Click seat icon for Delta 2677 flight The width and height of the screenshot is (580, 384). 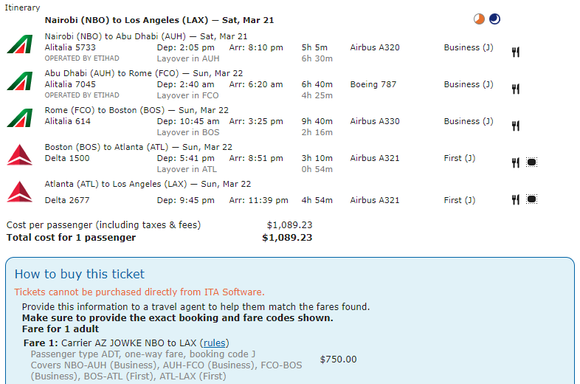(532, 199)
